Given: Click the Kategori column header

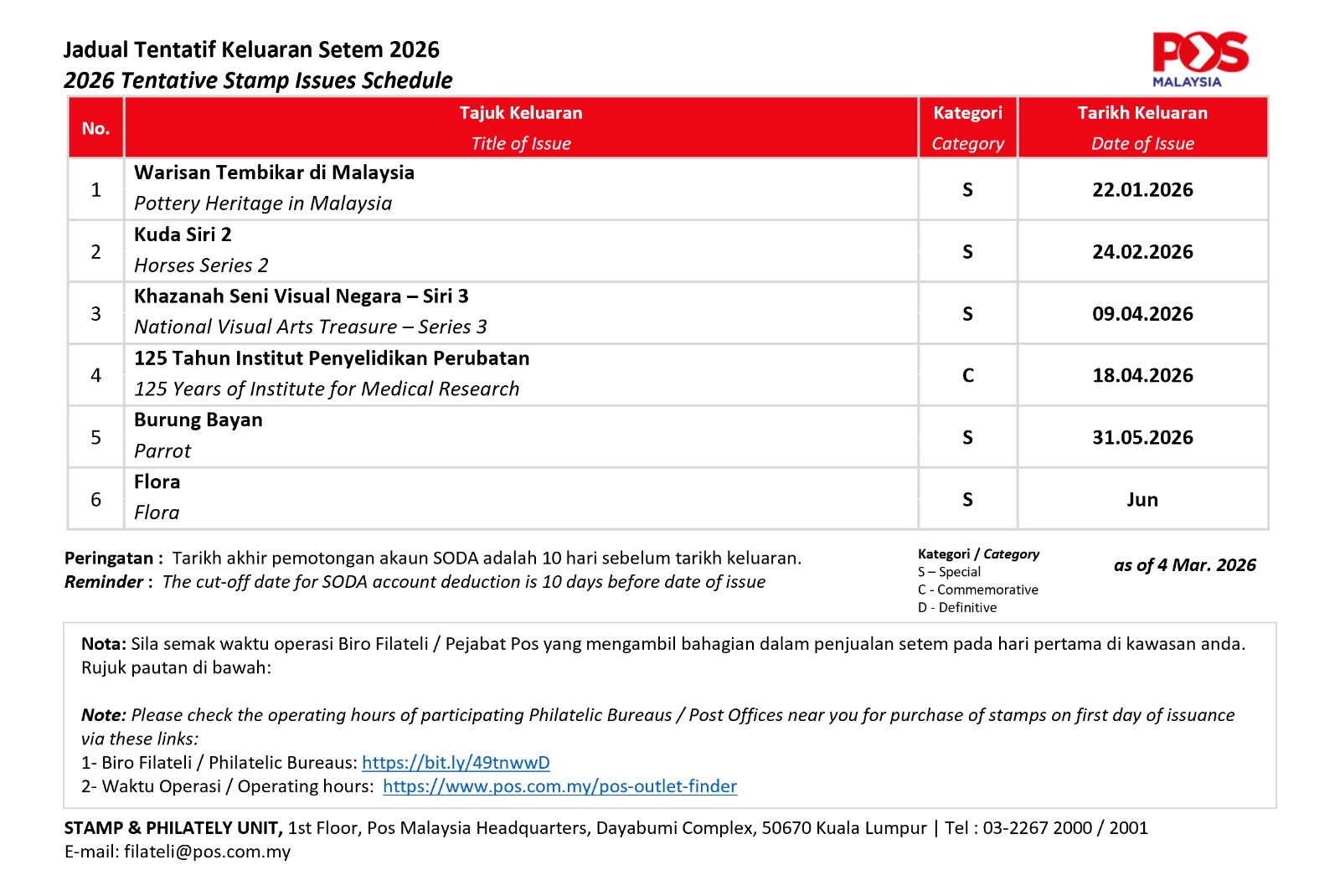Looking at the screenshot, I should coord(967,113).
